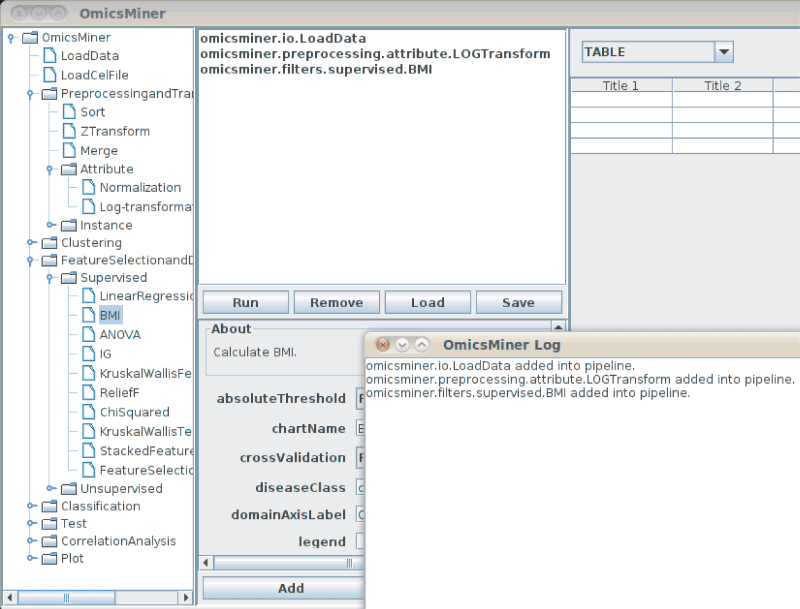
Task: Click the ANOVA document icon
Action: [x=89, y=335]
